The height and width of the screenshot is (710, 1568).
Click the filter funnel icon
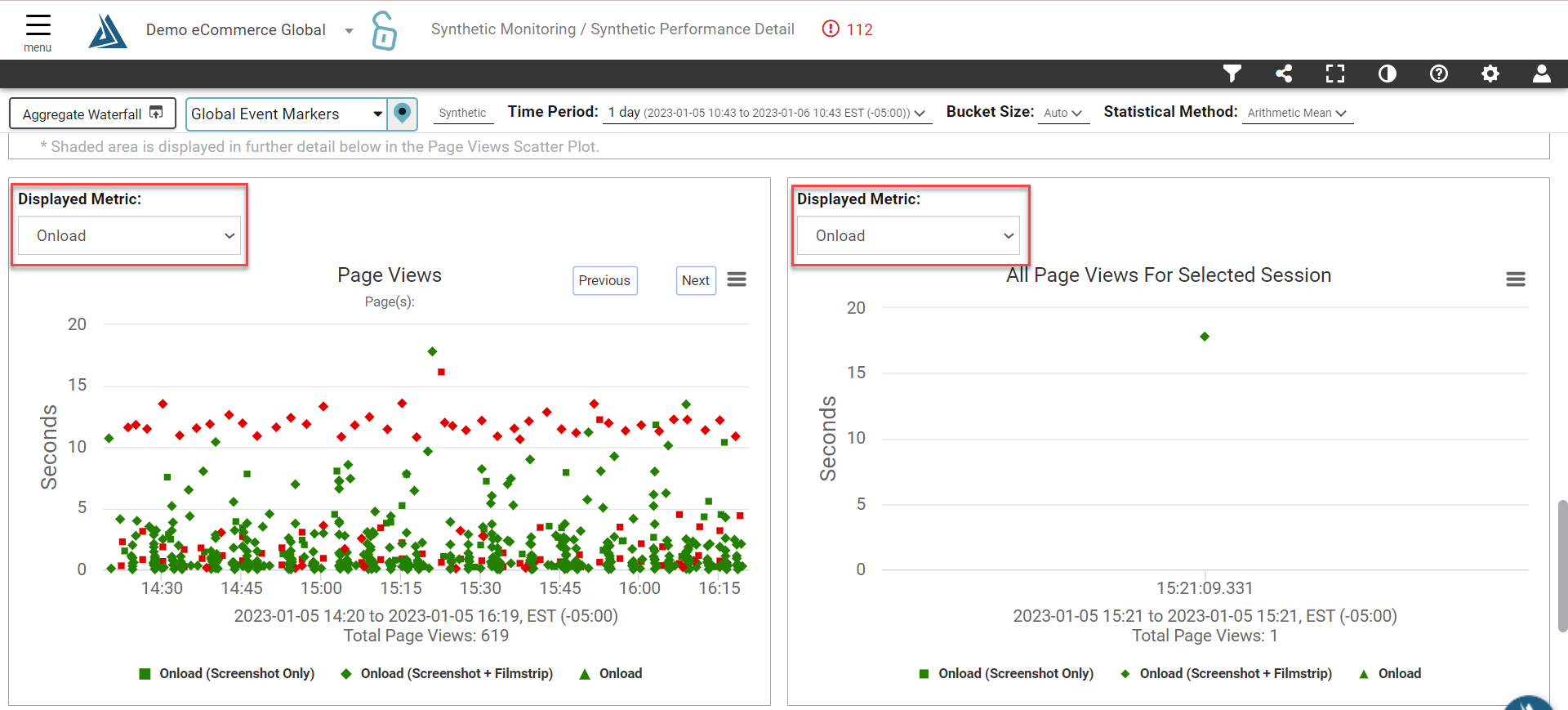[x=1232, y=74]
